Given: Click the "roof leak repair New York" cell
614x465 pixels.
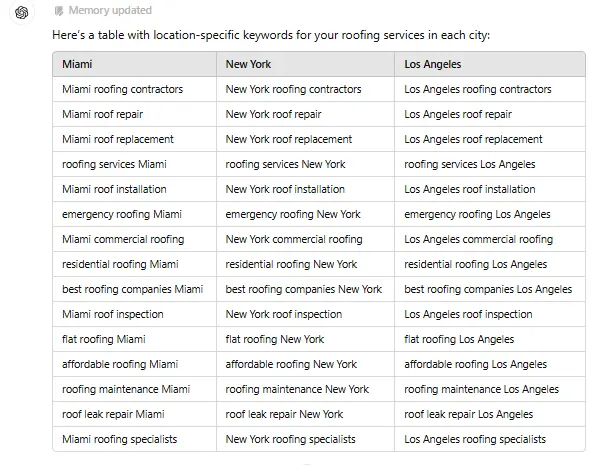Looking at the screenshot, I should [284, 414].
